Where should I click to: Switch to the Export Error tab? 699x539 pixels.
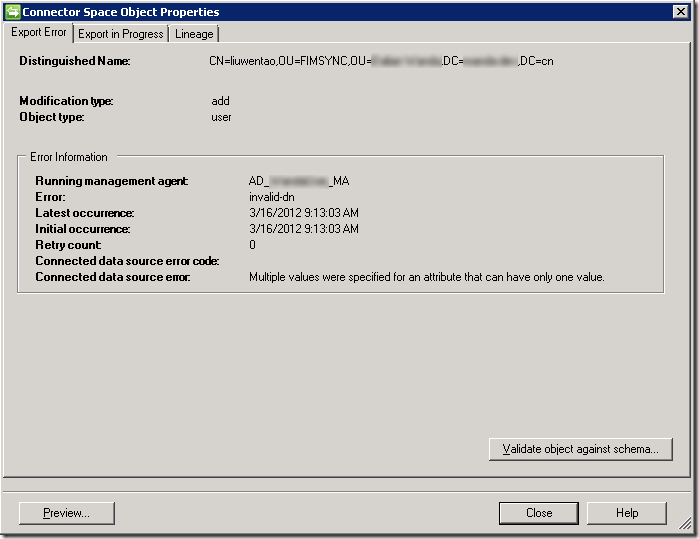tap(38, 33)
